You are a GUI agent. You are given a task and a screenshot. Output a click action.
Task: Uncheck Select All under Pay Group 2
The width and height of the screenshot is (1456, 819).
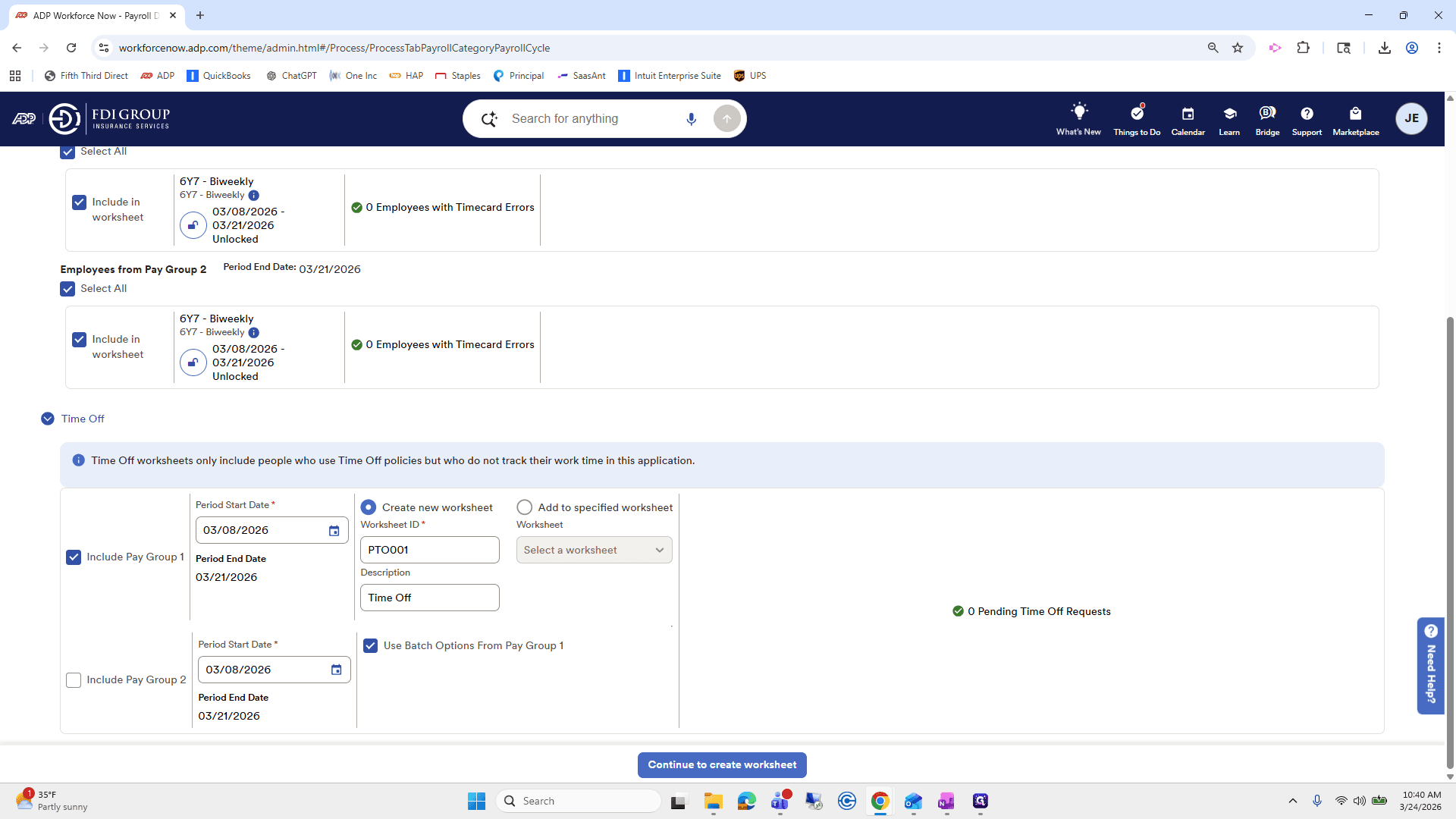tap(67, 289)
